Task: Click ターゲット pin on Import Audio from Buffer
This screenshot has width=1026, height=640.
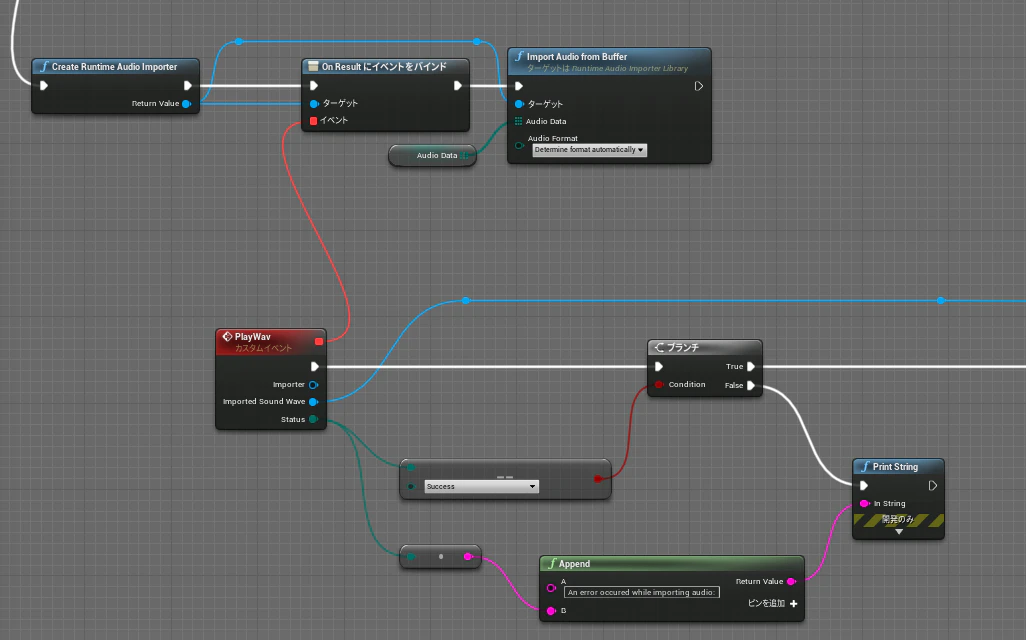Action: (x=519, y=104)
